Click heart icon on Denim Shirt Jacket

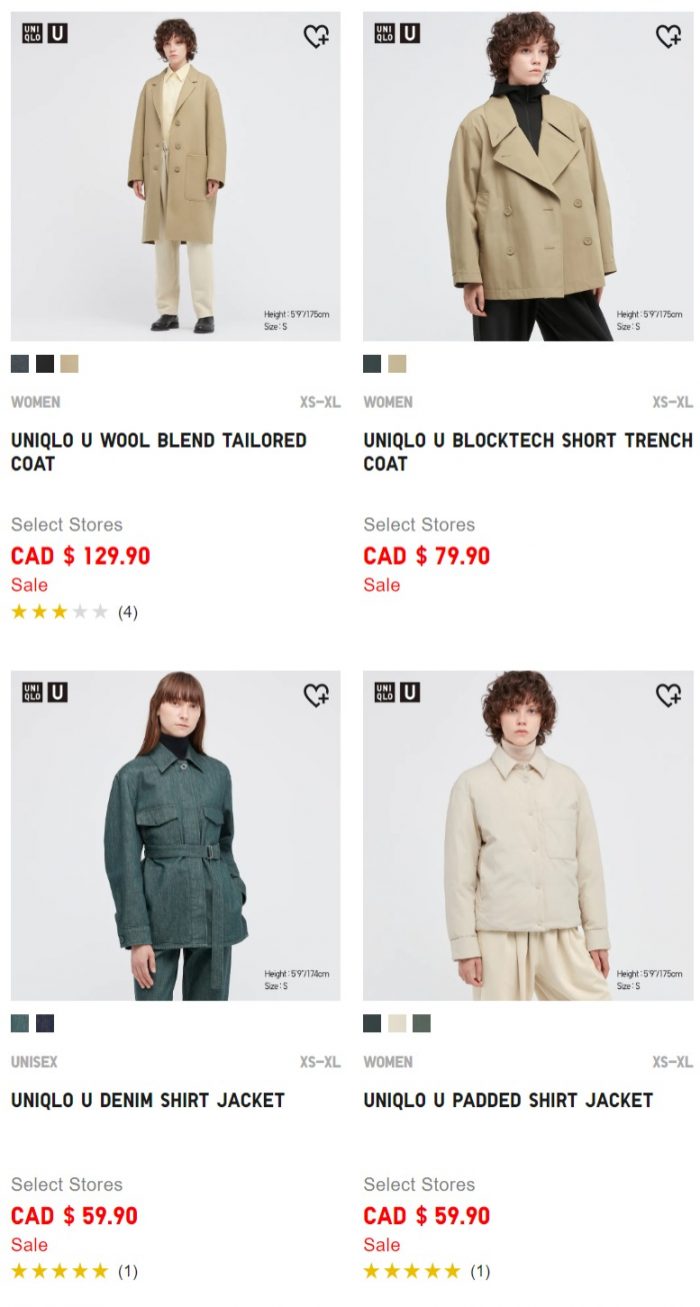pyautogui.click(x=316, y=695)
